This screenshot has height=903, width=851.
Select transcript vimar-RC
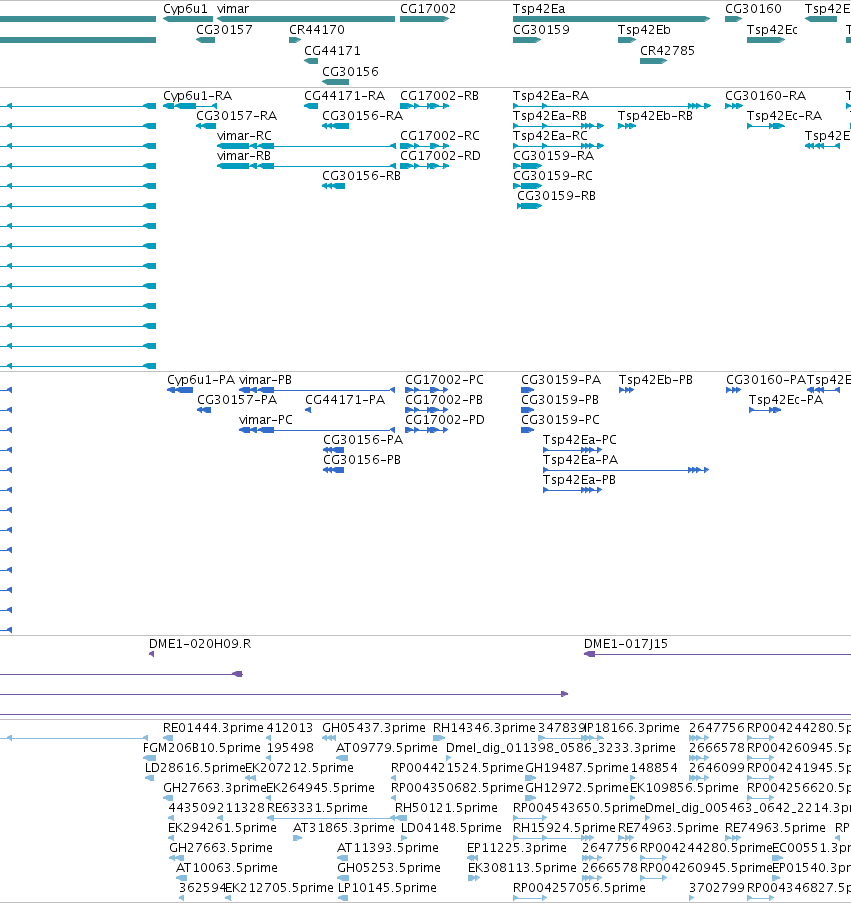click(244, 136)
